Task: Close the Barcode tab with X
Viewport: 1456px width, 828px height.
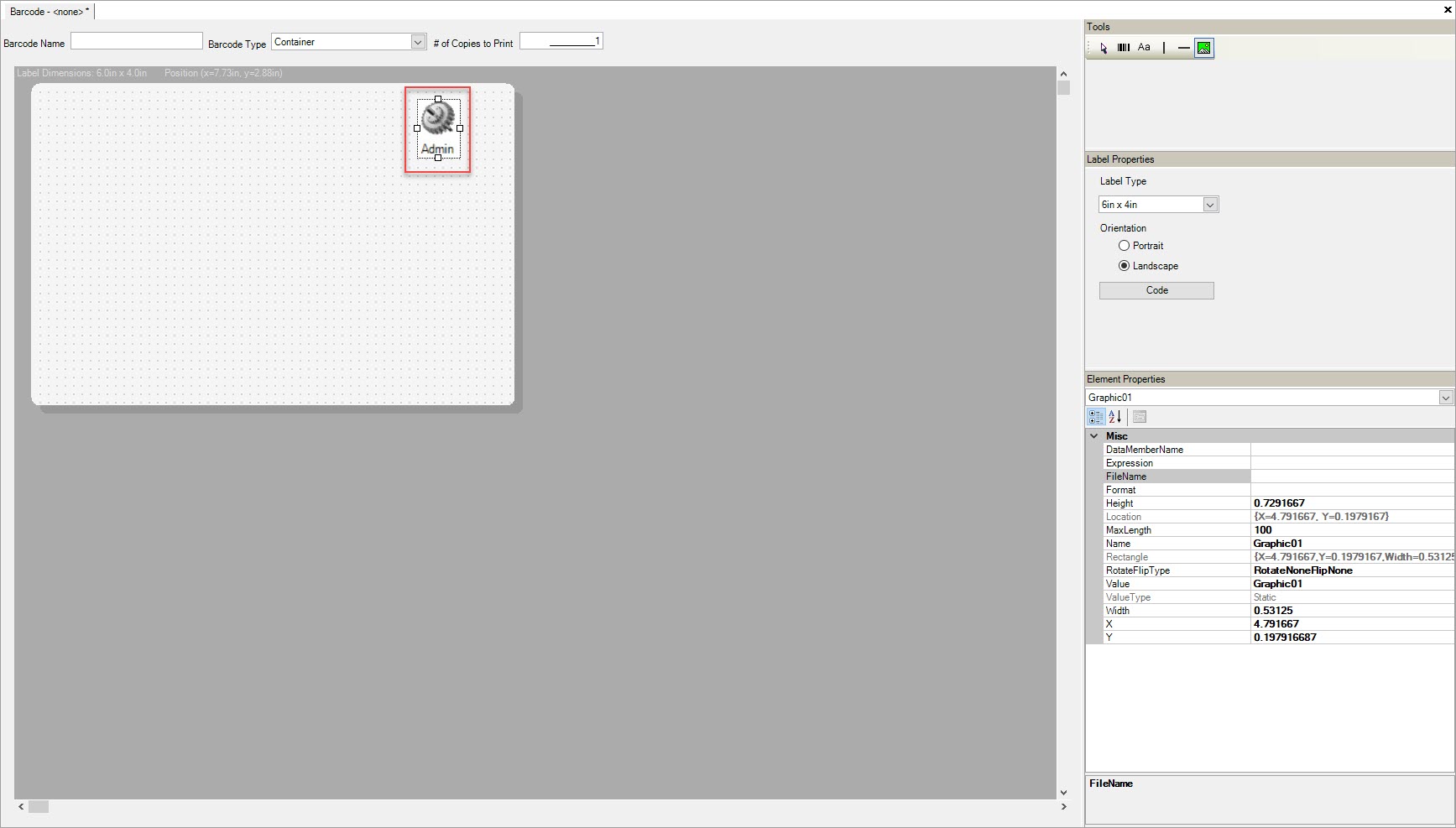Action: 1448,10
